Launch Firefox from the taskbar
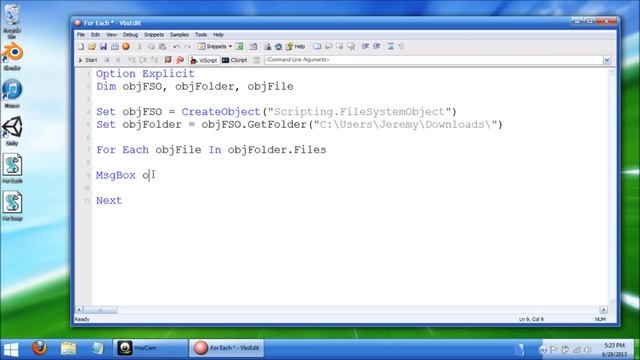640x360 pixels. [40, 348]
